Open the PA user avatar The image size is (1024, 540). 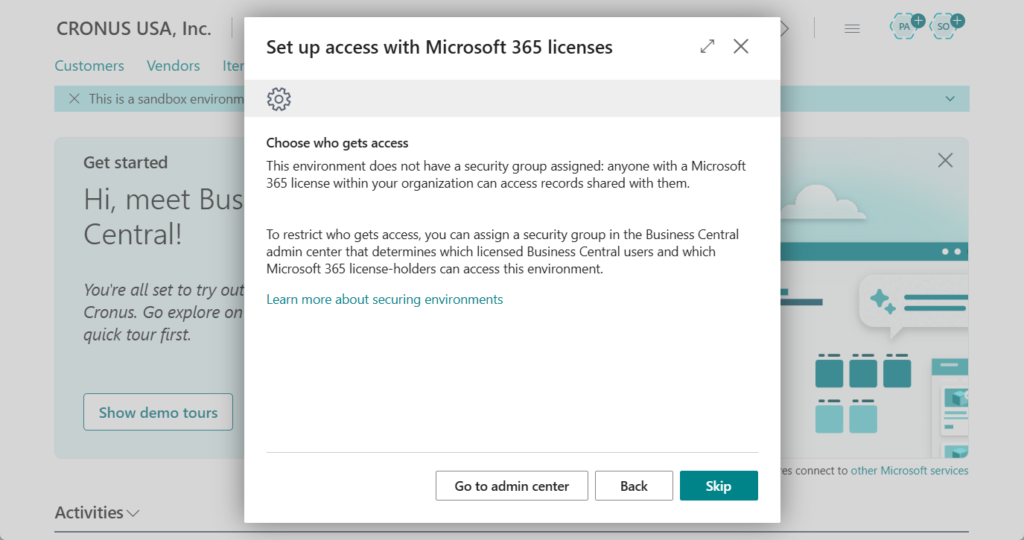pyautogui.click(x=905, y=27)
